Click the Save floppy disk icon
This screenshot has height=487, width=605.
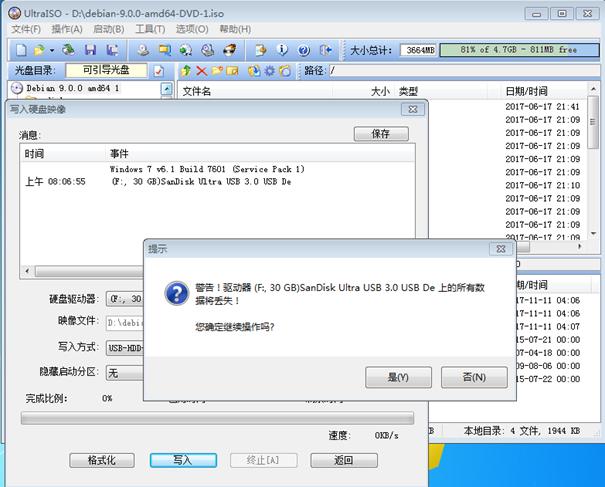coord(90,50)
